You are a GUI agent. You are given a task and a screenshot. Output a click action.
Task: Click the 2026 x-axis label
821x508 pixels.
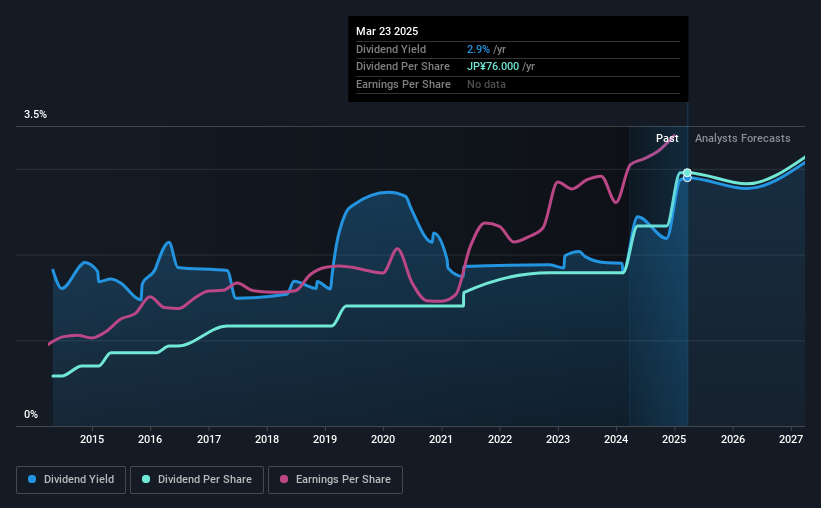click(x=733, y=439)
